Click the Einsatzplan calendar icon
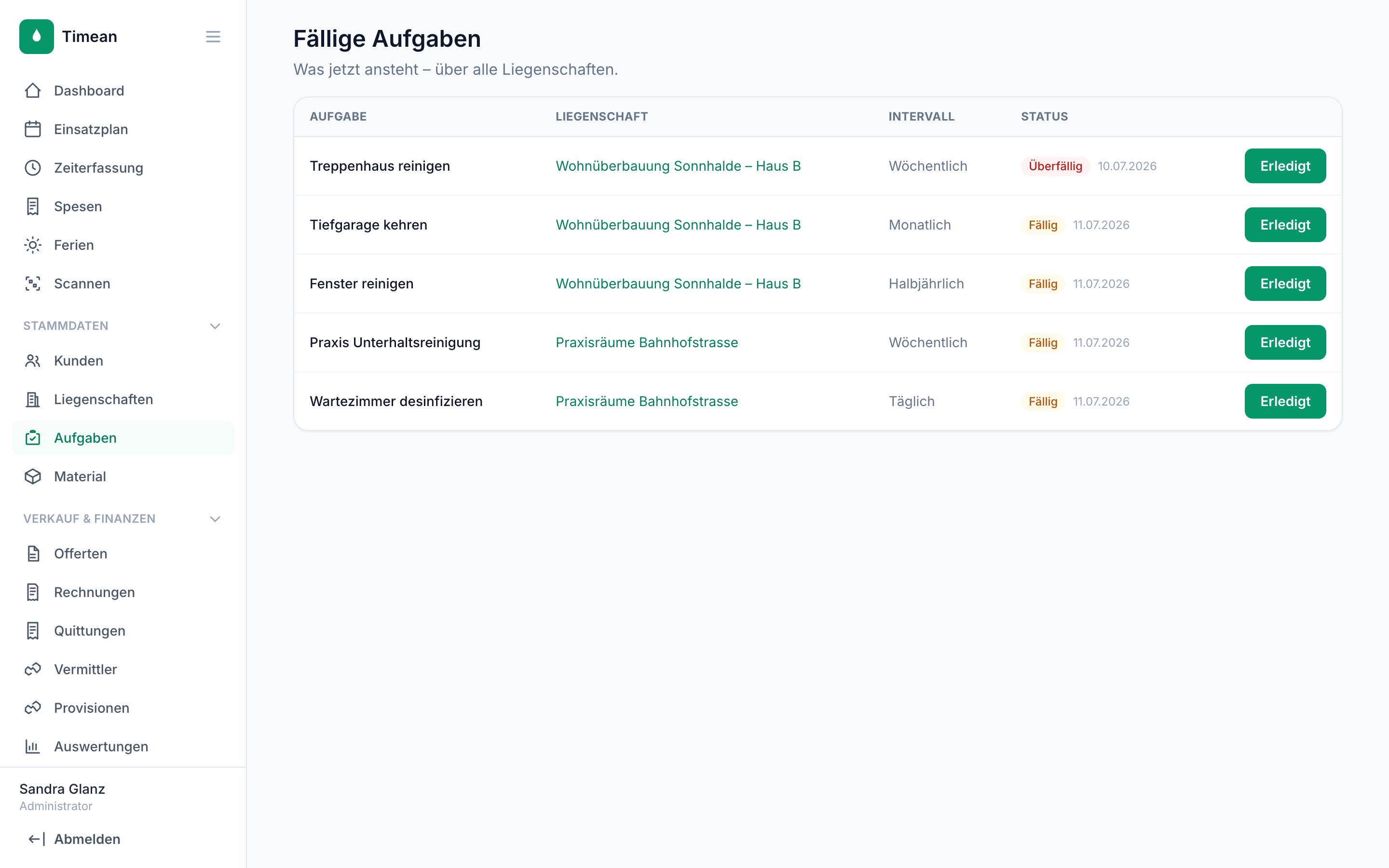This screenshot has height=868, width=1389. coord(33,129)
